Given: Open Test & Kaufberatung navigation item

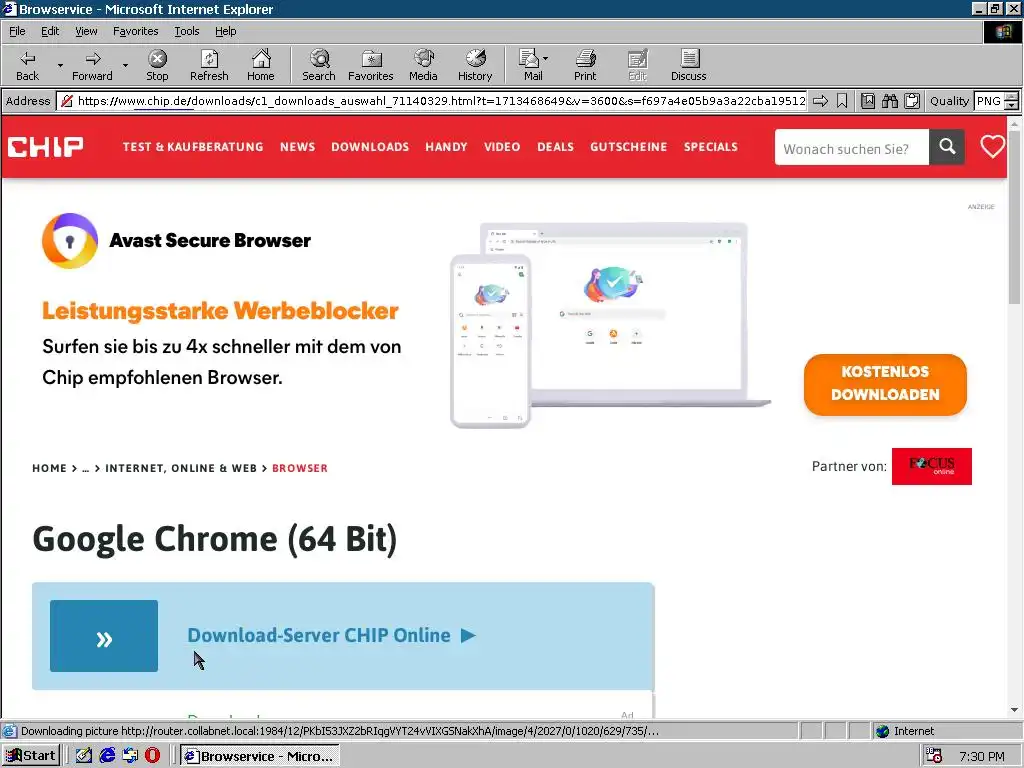Looking at the screenshot, I should [193, 147].
